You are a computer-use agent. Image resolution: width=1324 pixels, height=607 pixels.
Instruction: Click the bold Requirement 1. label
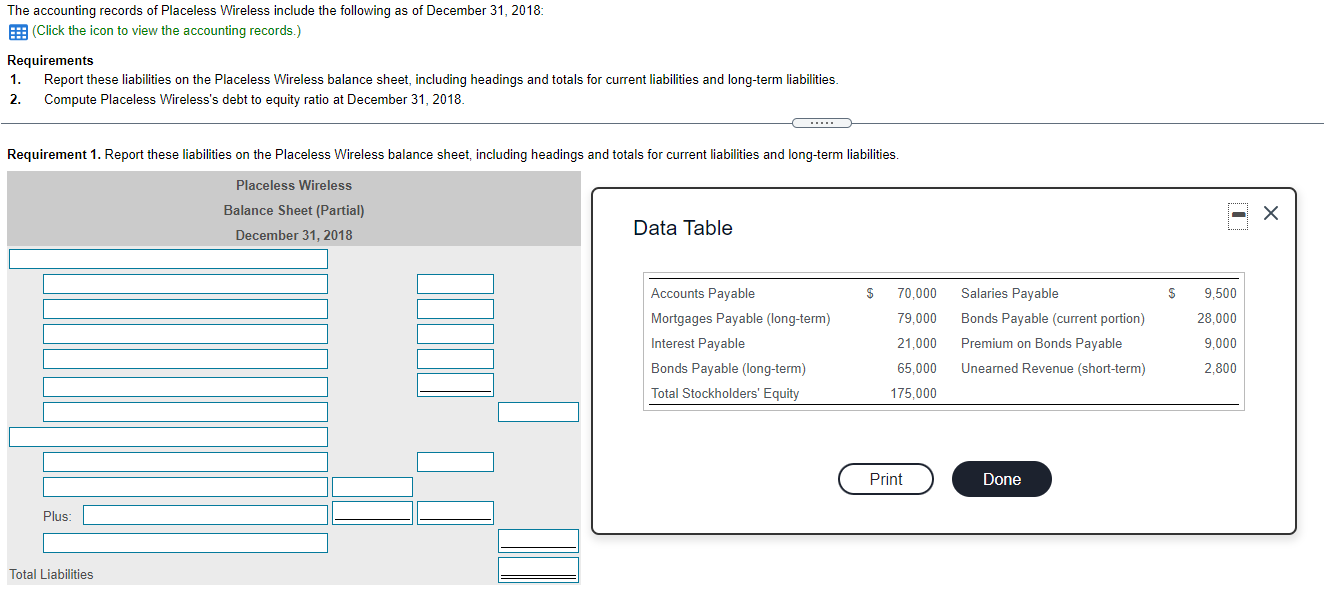point(54,154)
